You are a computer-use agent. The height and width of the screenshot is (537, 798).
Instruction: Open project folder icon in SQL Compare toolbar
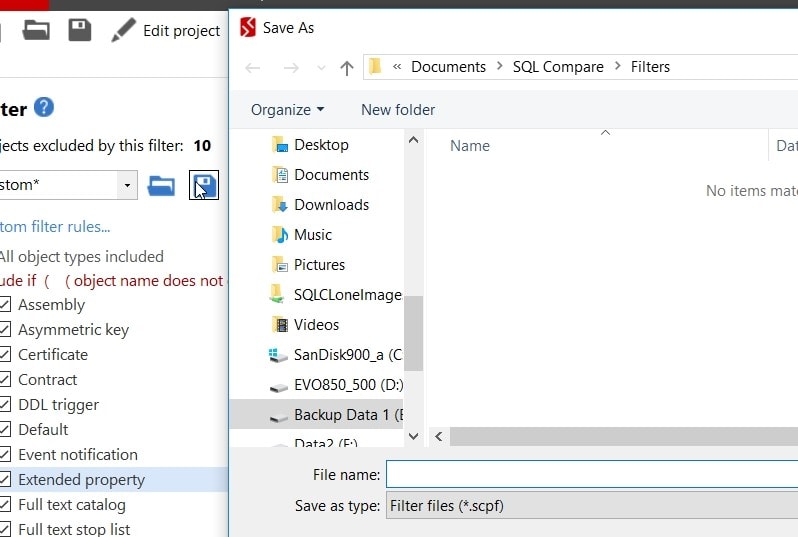(36, 30)
